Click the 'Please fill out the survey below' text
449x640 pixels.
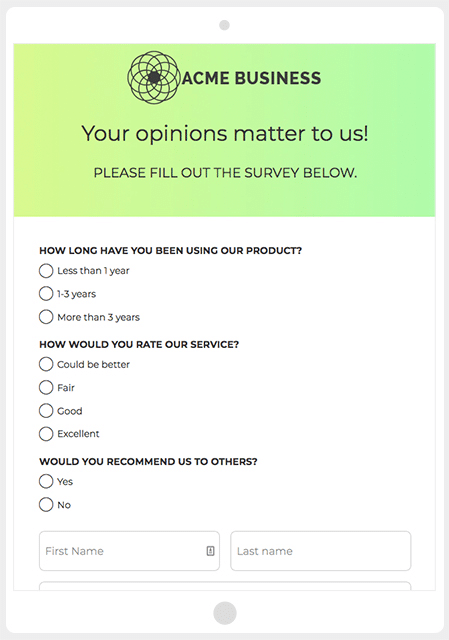(x=225, y=173)
